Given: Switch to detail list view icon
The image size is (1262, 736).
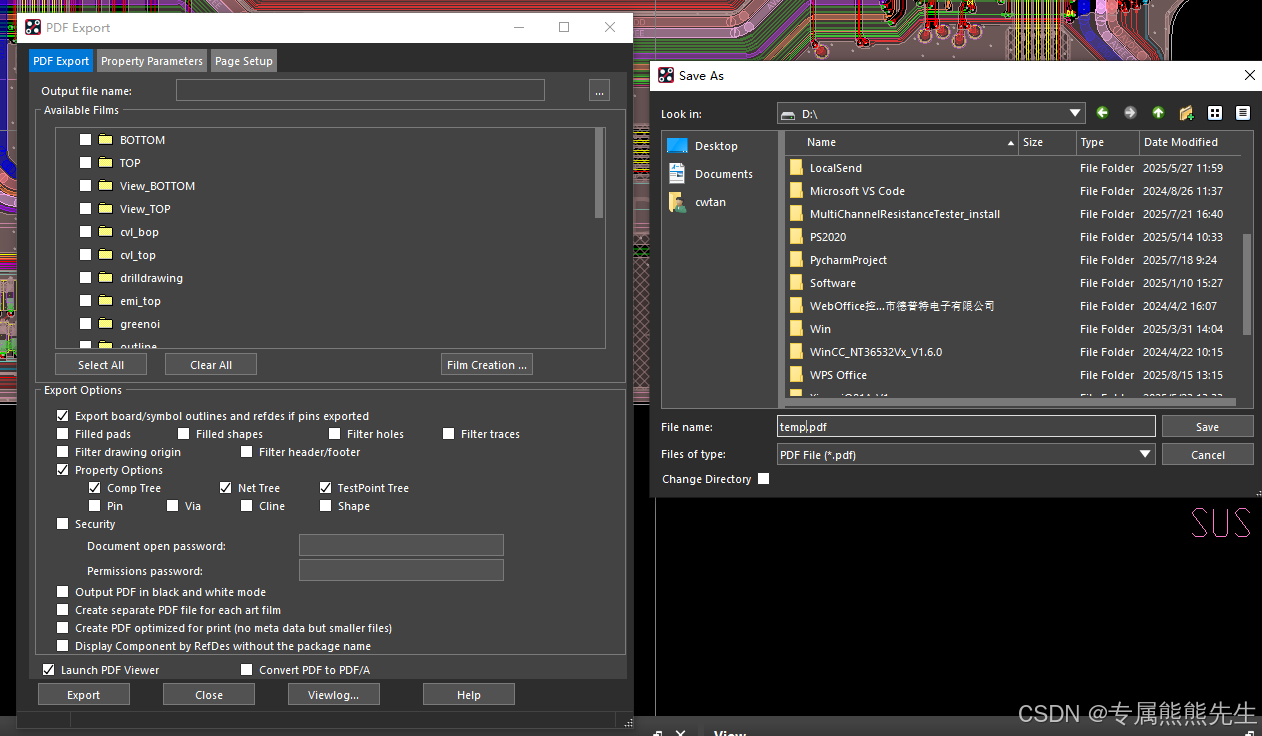Looking at the screenshot, I should (1243, 113).
